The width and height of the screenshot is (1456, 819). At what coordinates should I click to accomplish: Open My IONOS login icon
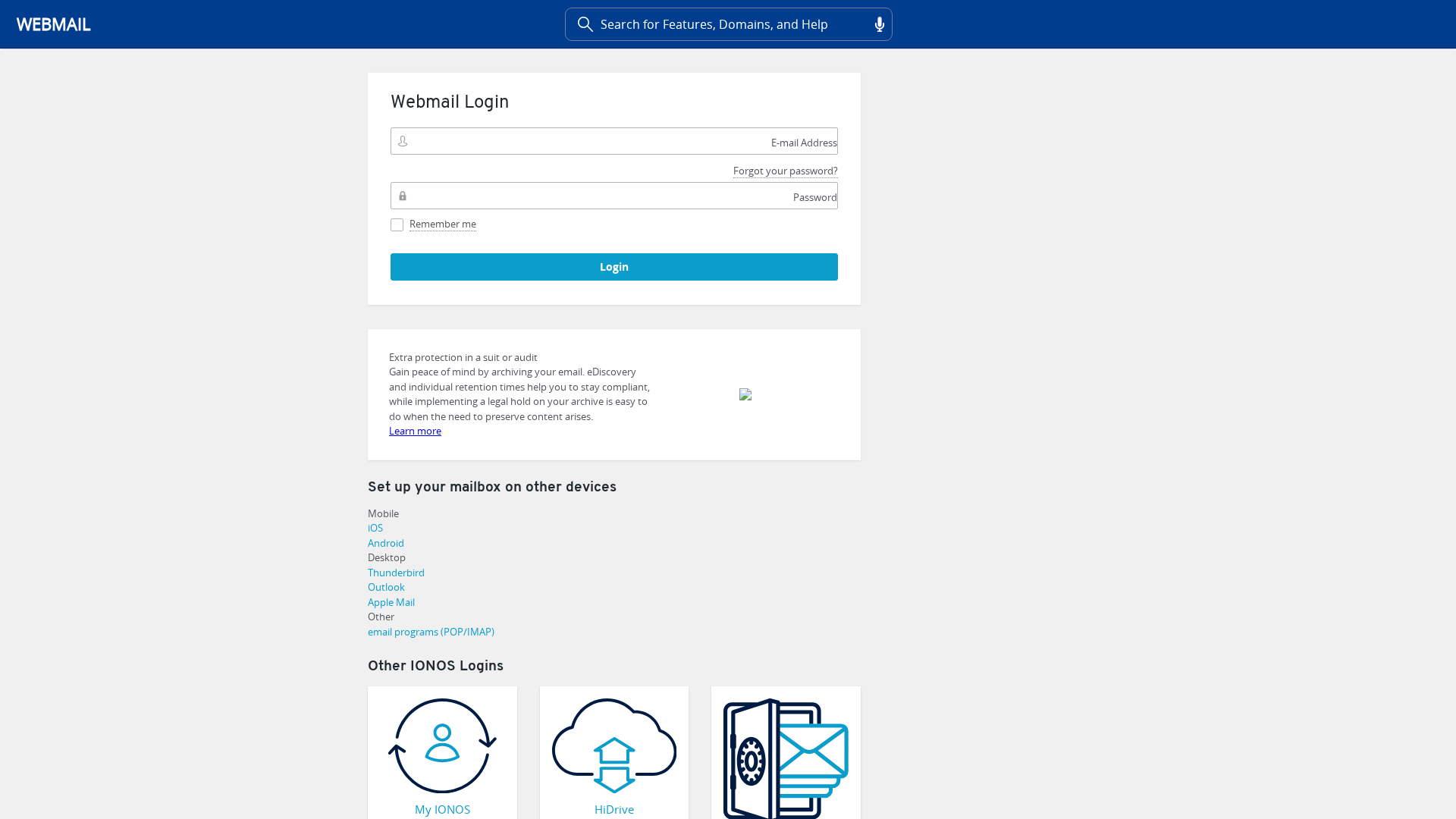[x=442, y=746]
